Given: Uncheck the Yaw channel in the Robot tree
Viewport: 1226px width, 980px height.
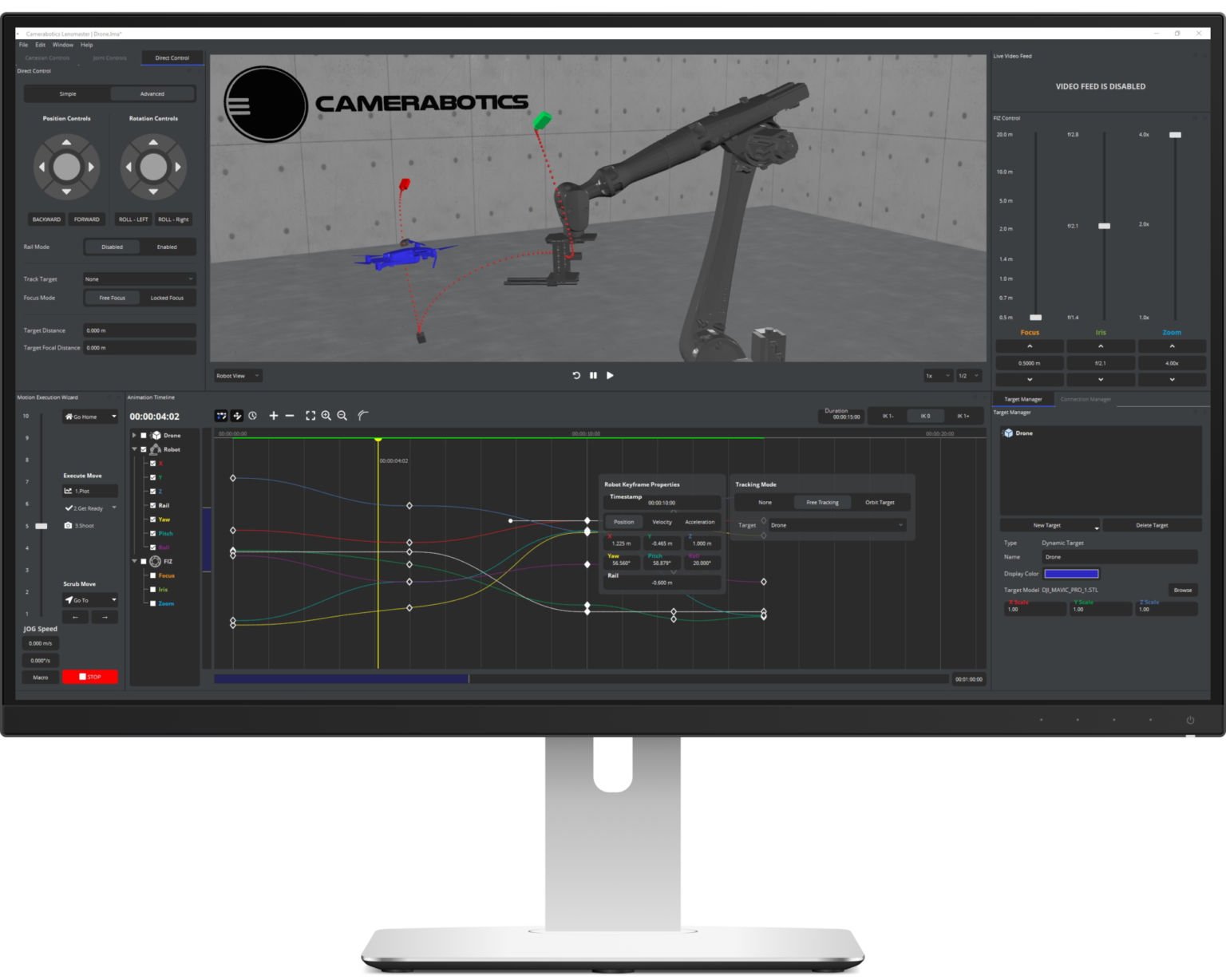Looking at the screenshot, I should pyautogui.click(x=152, y=519).
